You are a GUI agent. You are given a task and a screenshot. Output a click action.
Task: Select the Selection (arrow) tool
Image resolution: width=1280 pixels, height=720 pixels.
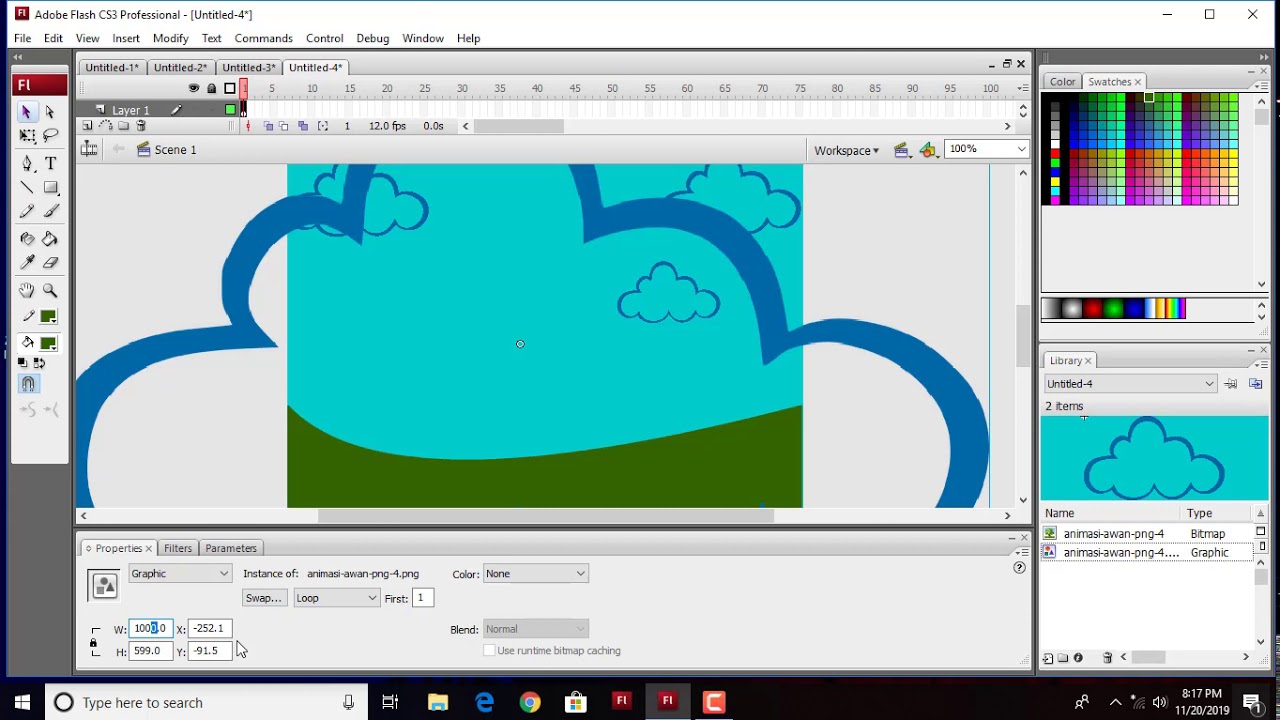tap(27, 112)
